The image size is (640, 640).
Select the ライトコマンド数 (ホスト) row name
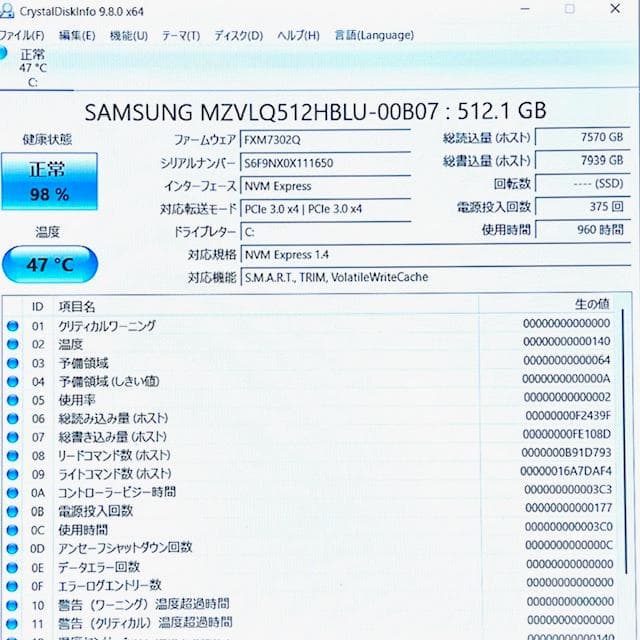(115, 474)
